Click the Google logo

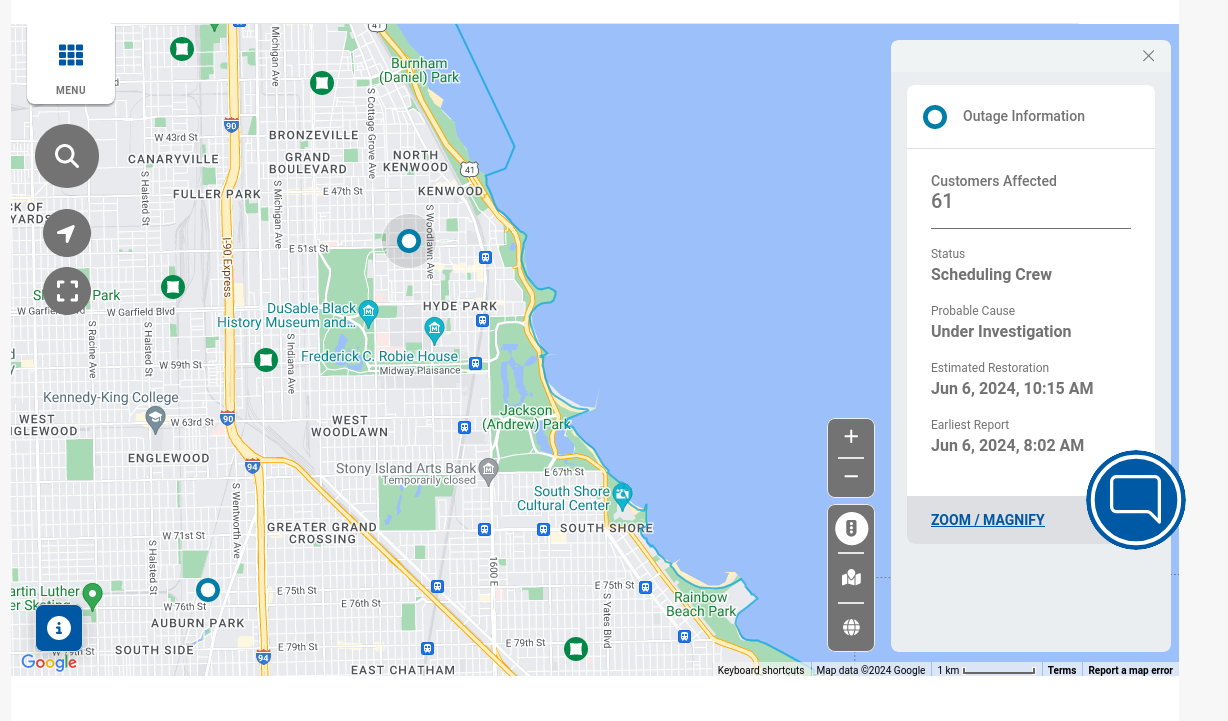coord(49,662)
